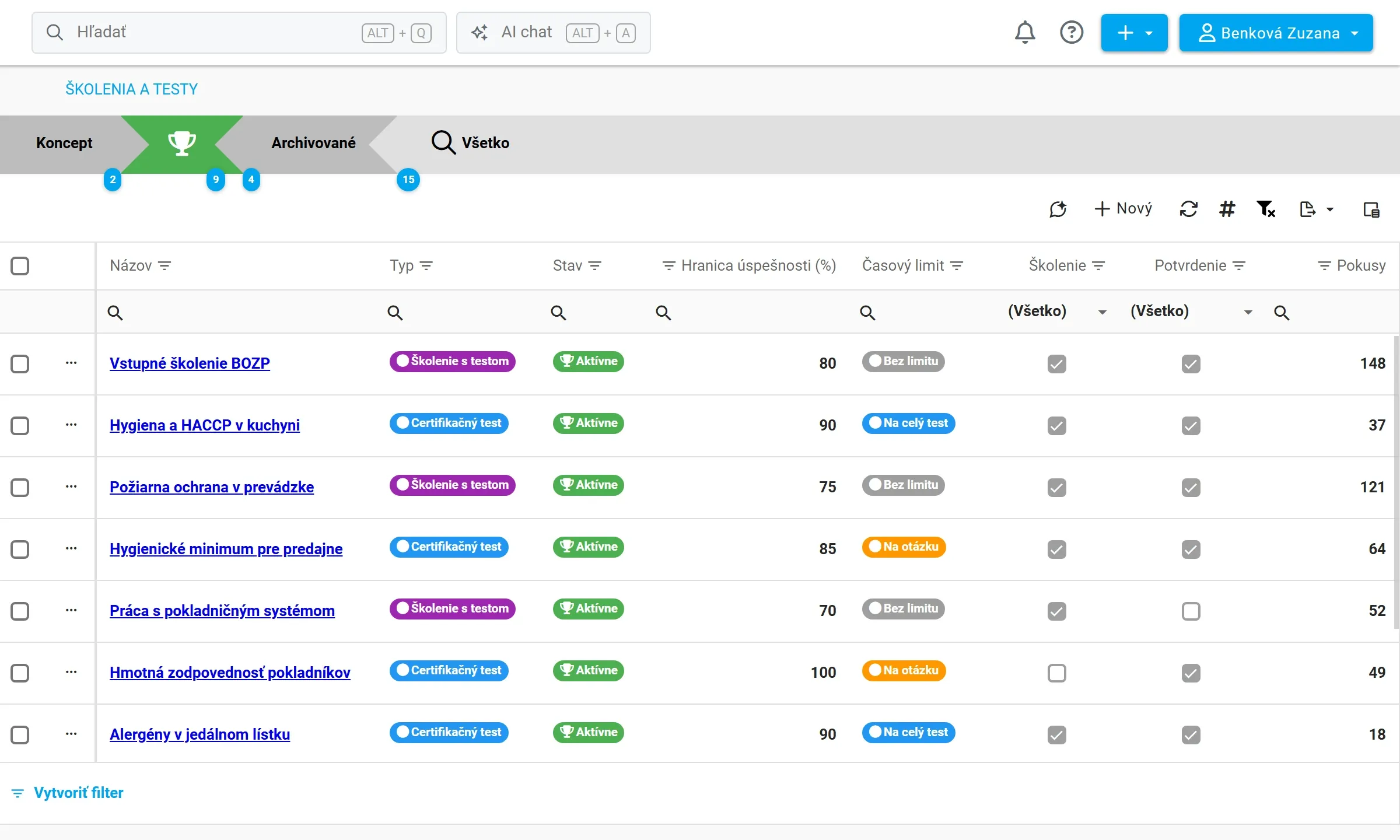The image size is (1400, 840).
Task: Tick the select-all checkbox in the table header
Action: tap(20, 266)
